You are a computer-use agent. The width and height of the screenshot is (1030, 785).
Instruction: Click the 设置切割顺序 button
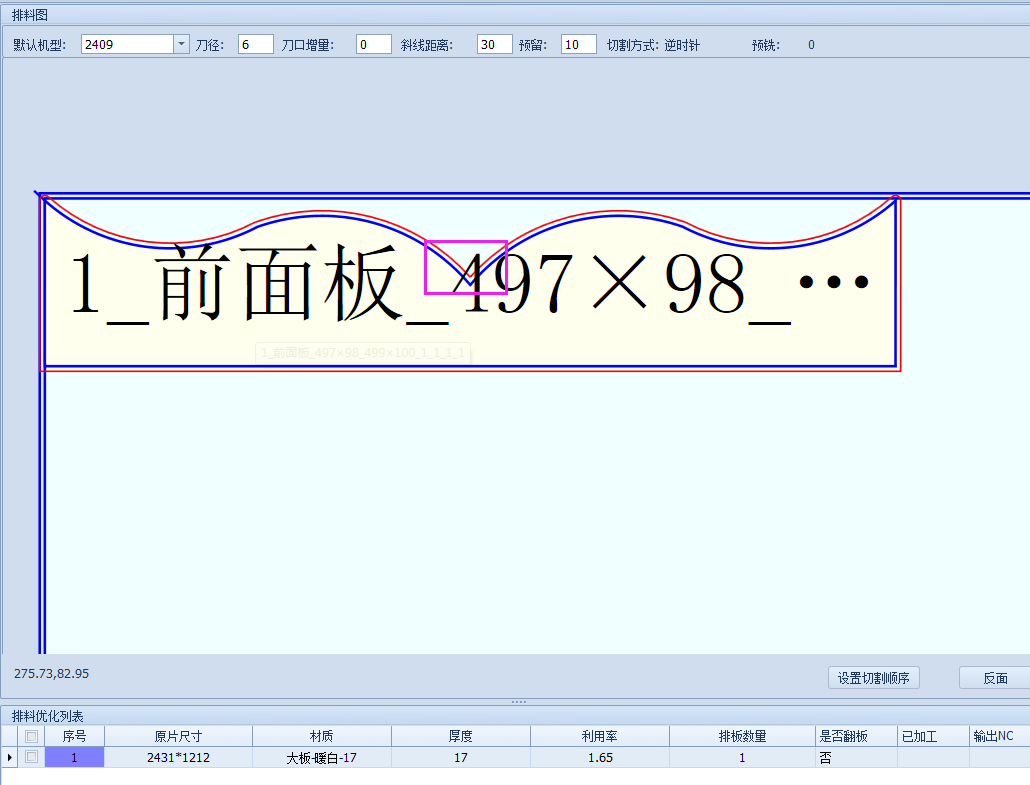pos(874,678)
